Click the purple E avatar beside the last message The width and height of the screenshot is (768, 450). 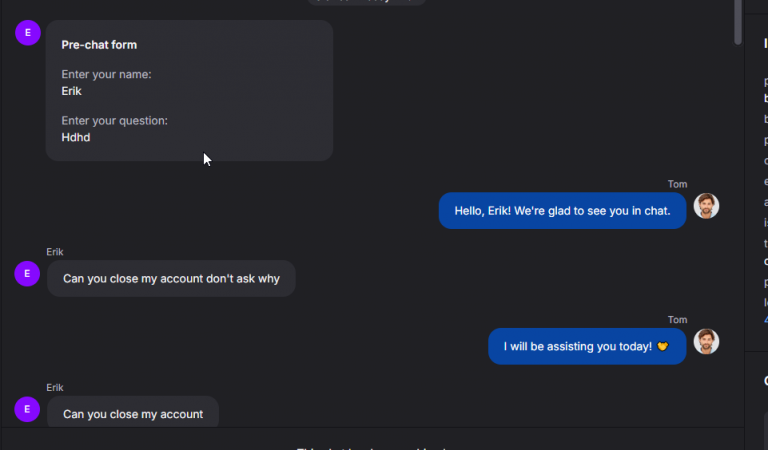coord(27,409)
